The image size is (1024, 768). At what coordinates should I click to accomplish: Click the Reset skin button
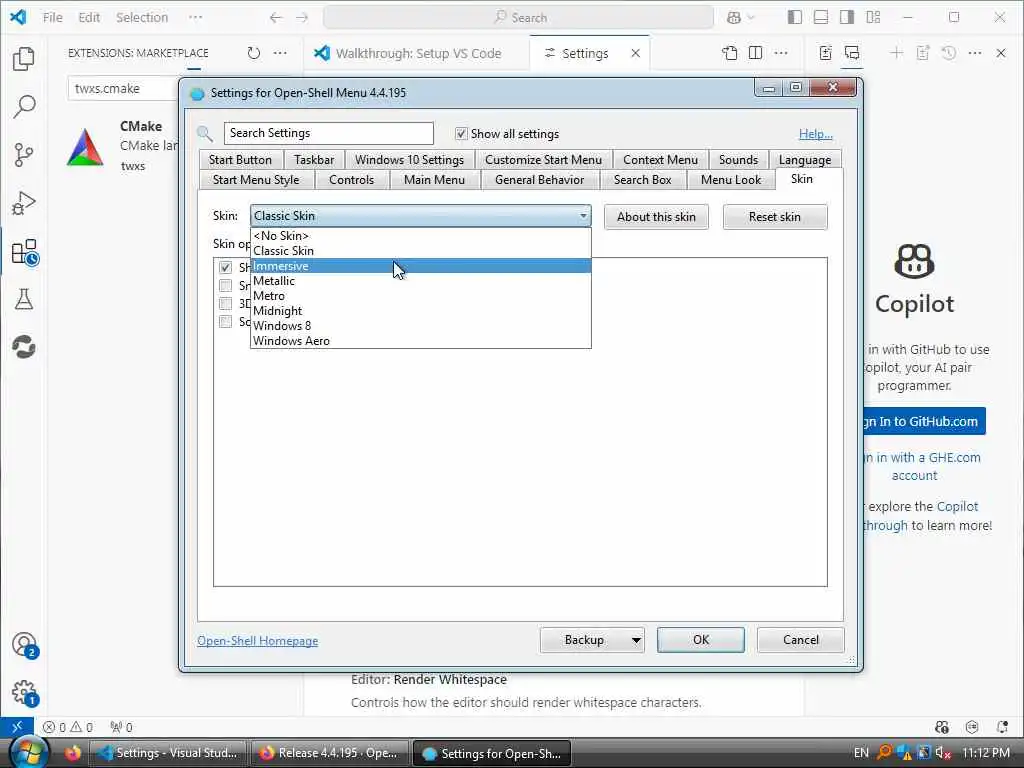coord(775,217)
